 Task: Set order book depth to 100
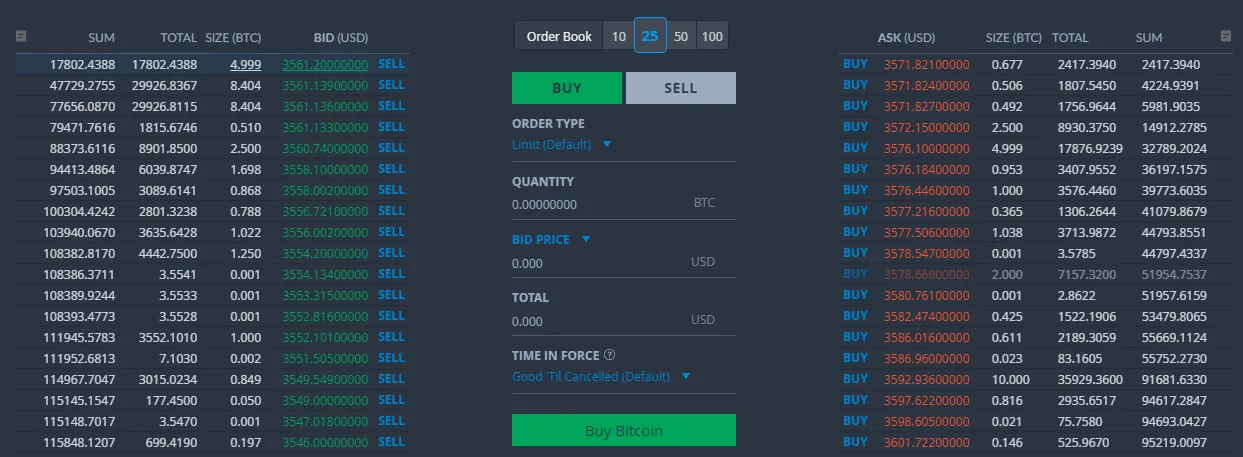click(712, 36)
